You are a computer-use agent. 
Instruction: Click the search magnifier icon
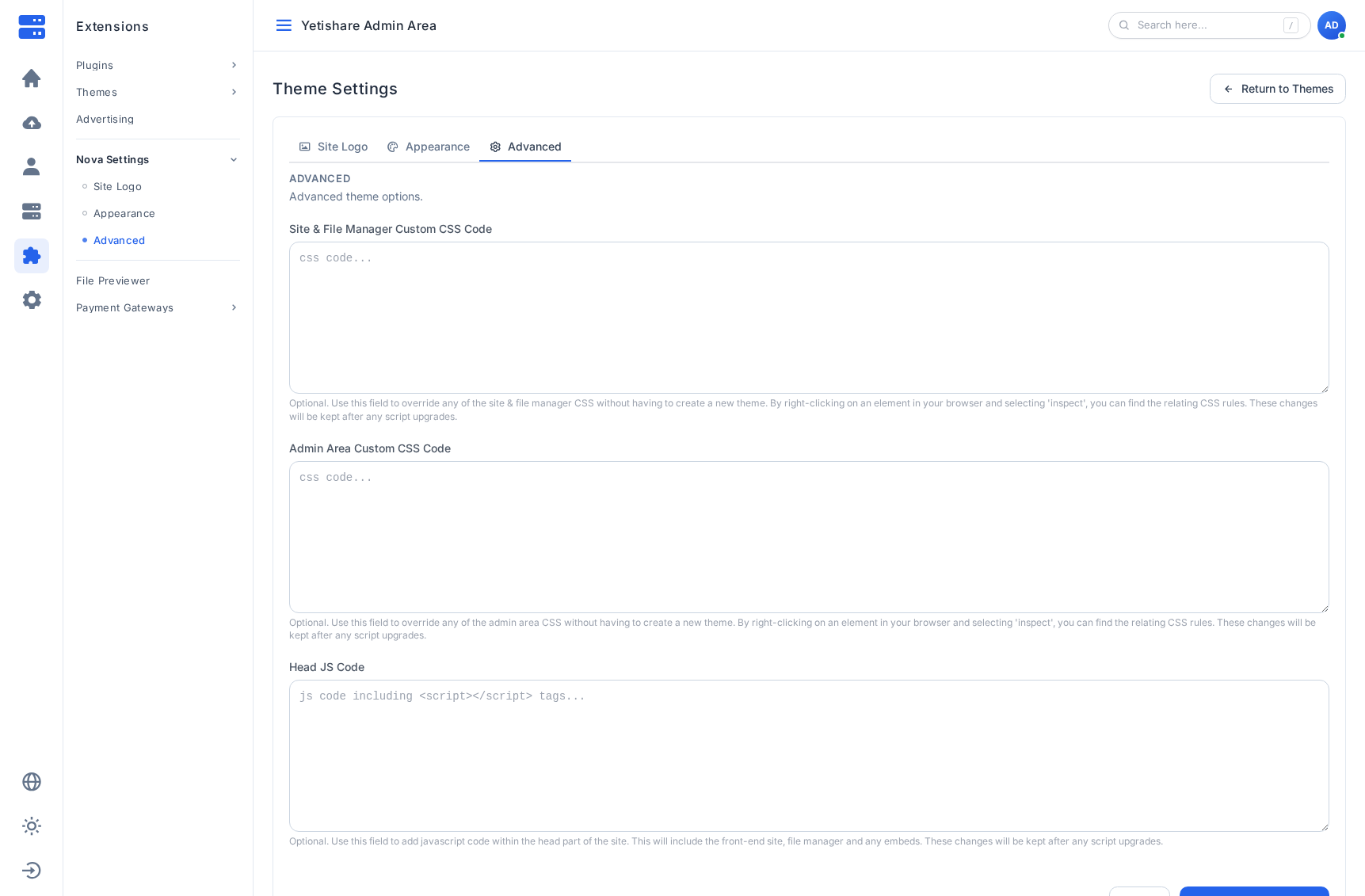point(1124,25)
